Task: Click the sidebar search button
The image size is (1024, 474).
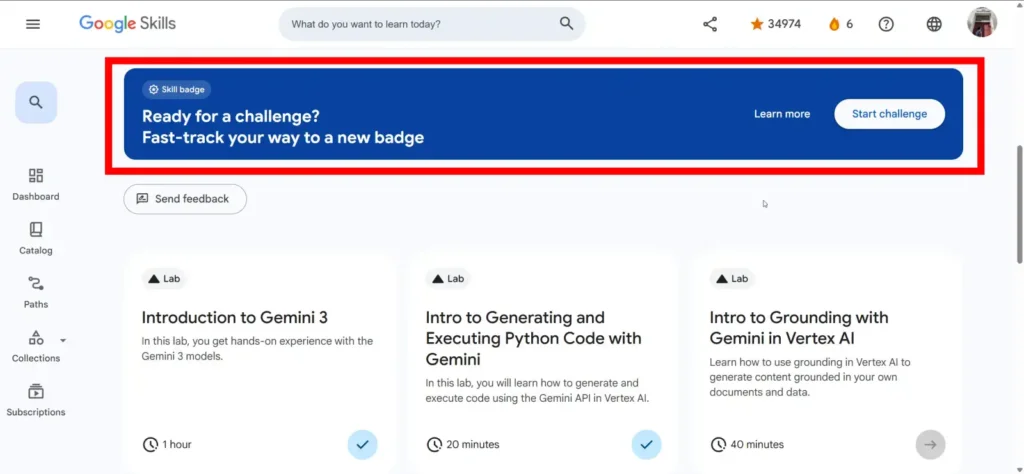Action: [x=36, y=102]
